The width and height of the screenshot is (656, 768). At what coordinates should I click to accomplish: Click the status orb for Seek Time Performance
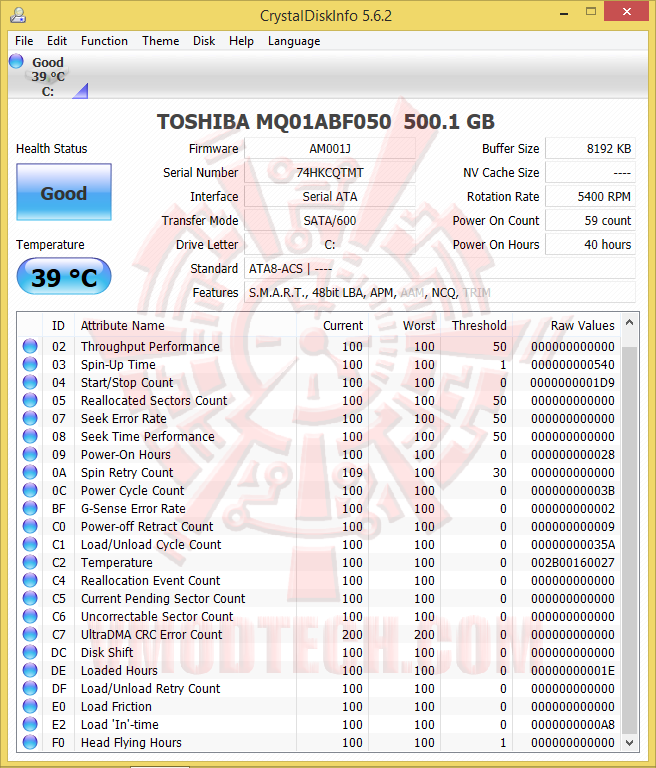[x=30, y=436]
